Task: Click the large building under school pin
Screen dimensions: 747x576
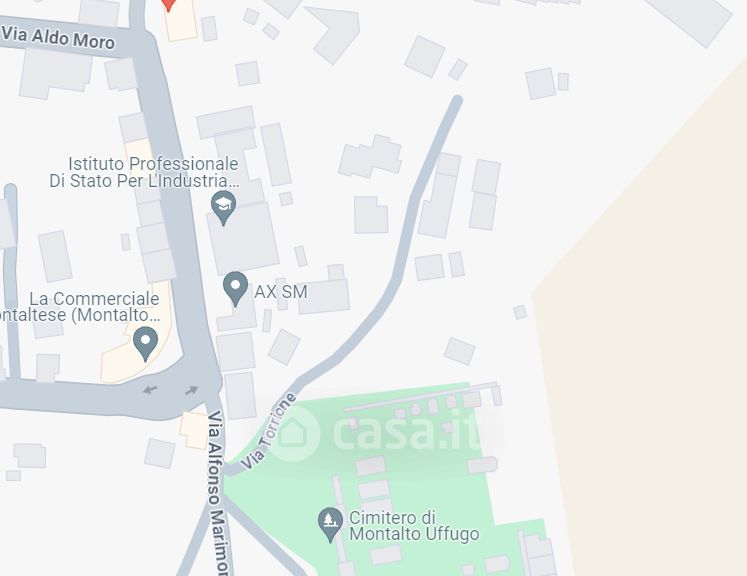Action: pos(243,238)
